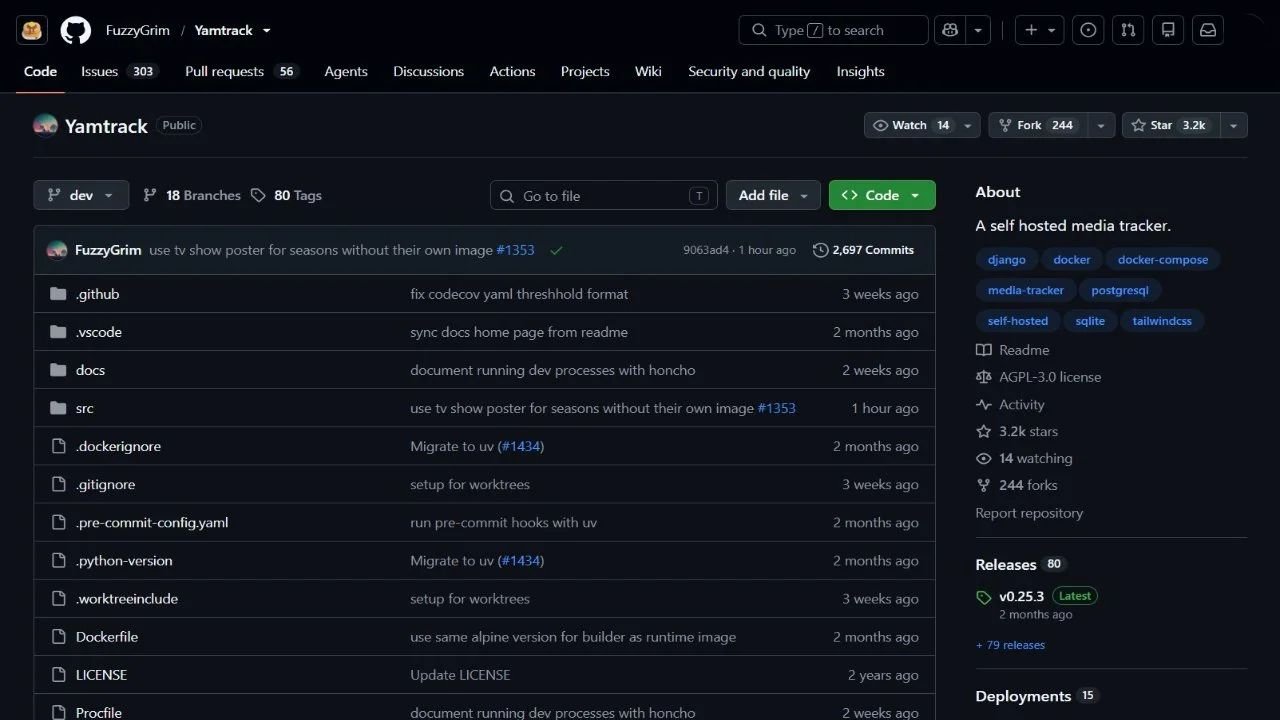Switch to Security and quality tab
The height and width of the screenshot is (720, 1280).
749,71
